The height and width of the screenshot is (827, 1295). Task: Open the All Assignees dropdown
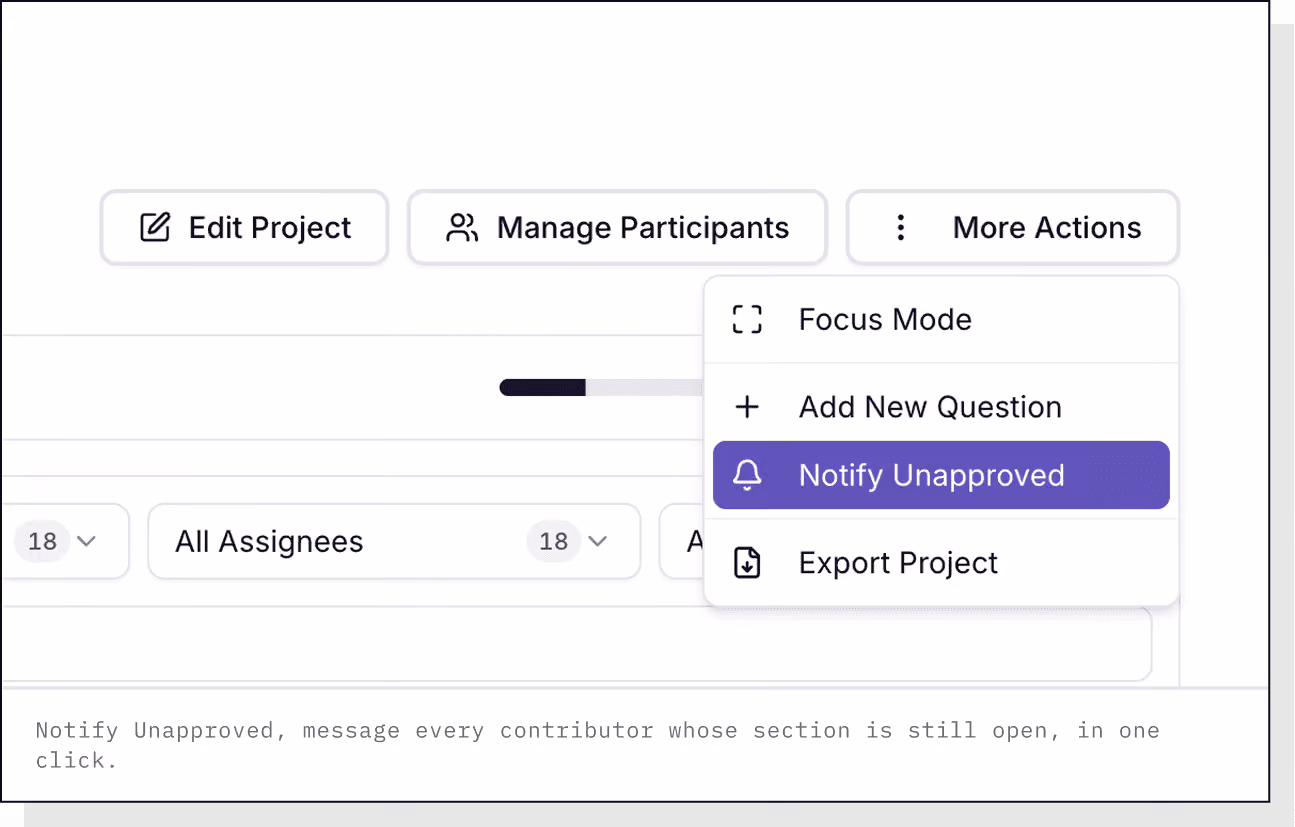pyautogui.click(x=394, y=541)
